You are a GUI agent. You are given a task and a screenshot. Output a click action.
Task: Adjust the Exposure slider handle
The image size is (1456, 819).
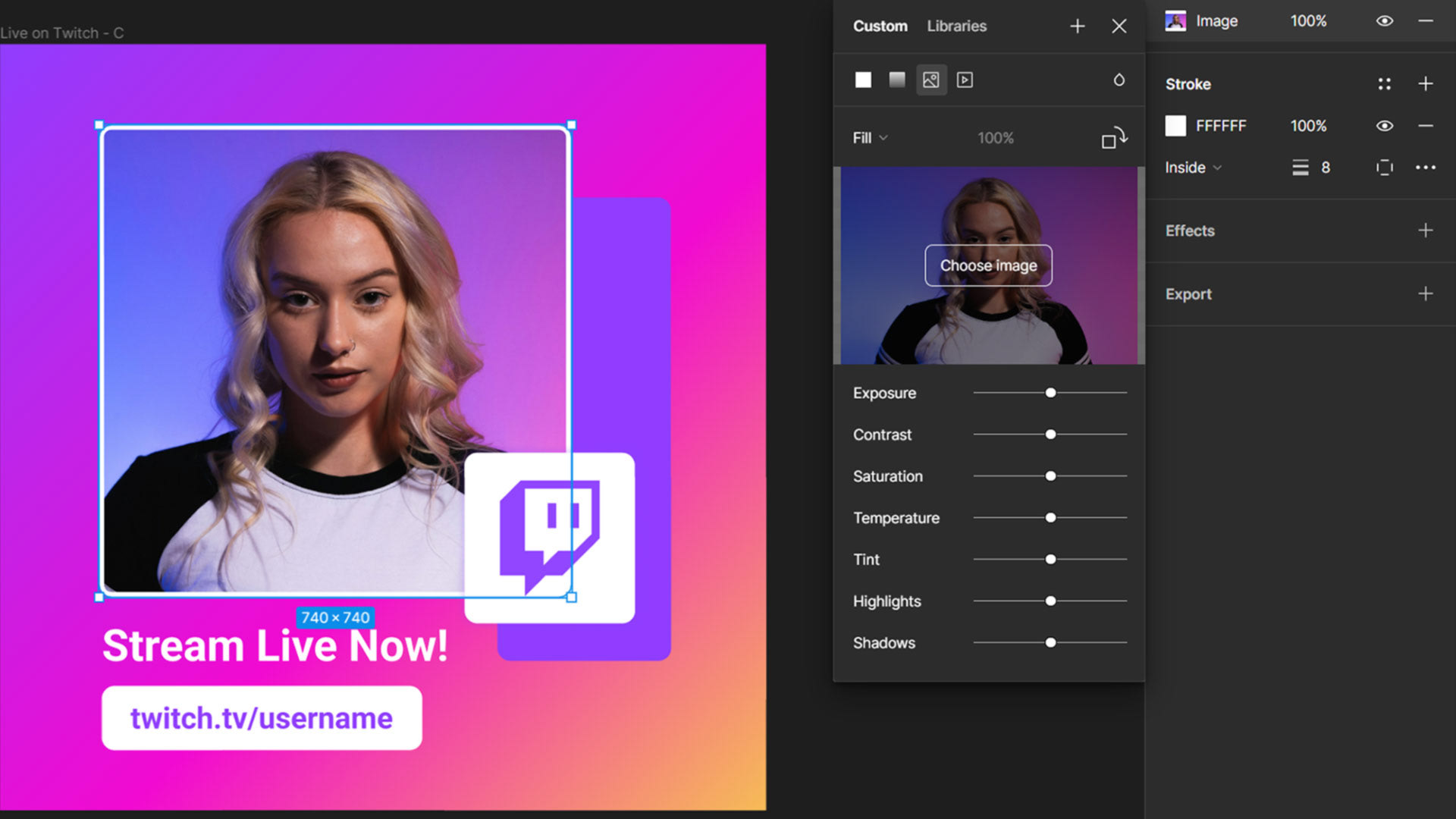pos(1050,393)
